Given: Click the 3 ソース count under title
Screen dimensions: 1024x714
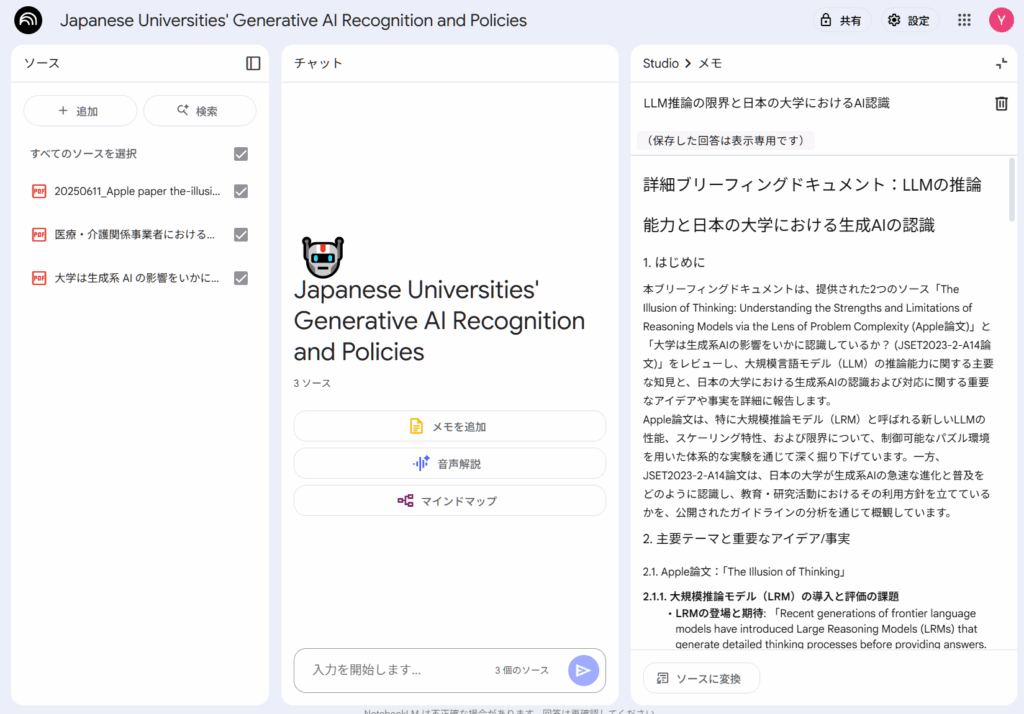Looking at the screenshot, I should (x=312, y=383).
